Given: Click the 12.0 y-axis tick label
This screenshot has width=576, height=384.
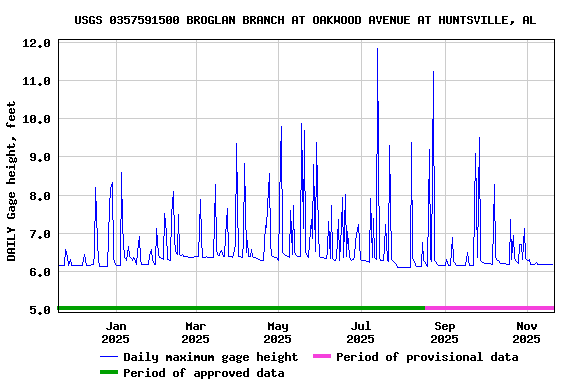Looking at the screenshot, I should (x=36, y=43).
